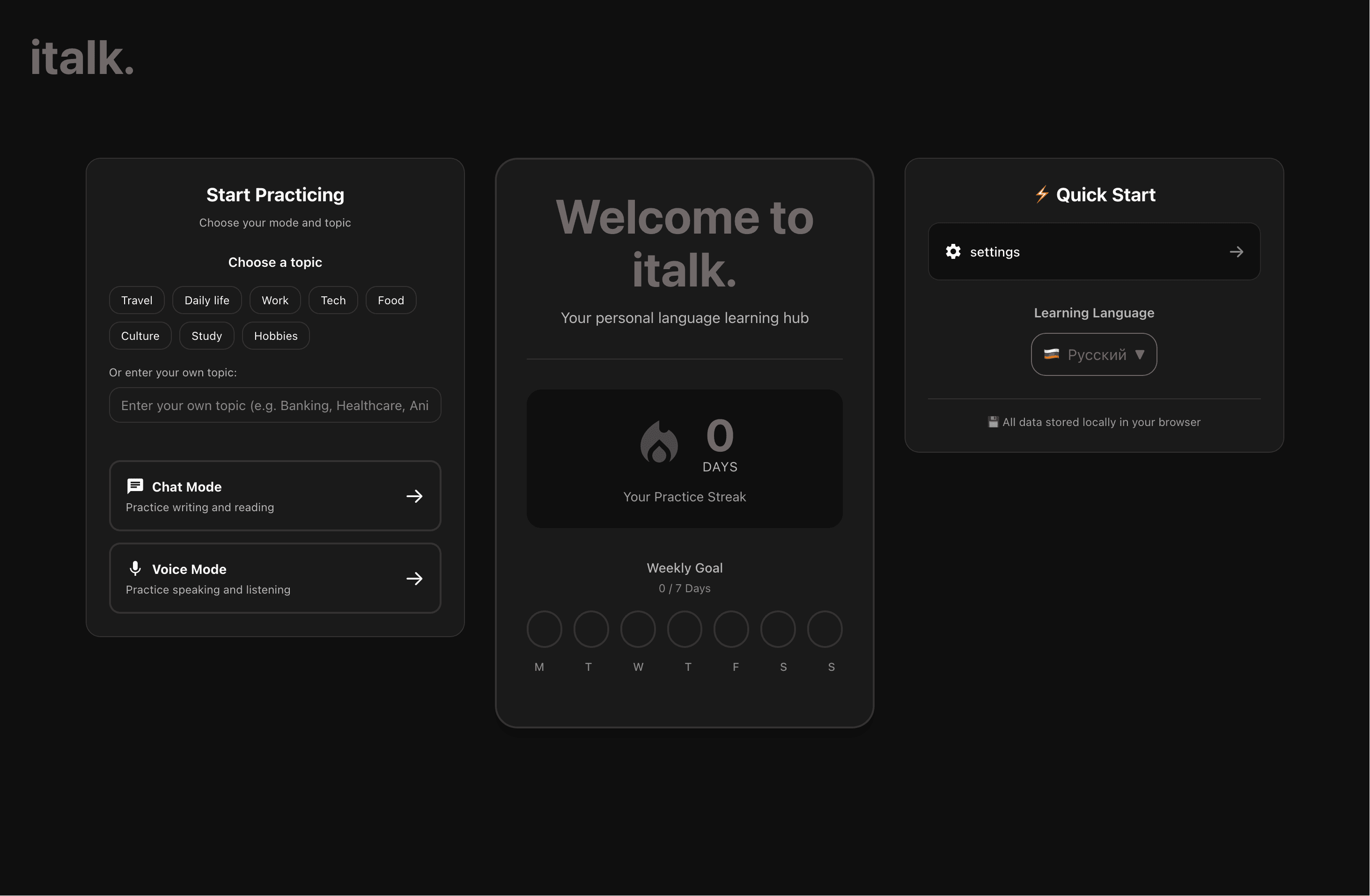1370x896 pixels.
Task: Click the Wednesday goal circle
Action: click(x=638, y=630)
